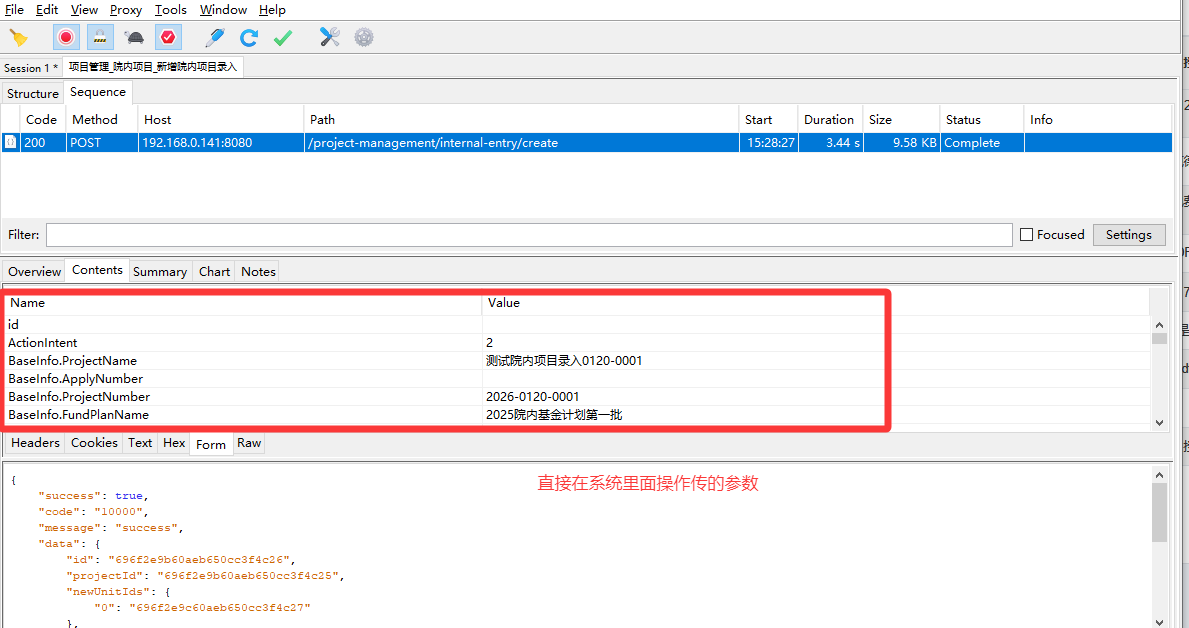Switch to the Session 1 tab
1189x628 pixels.
(x=31, y=68)
